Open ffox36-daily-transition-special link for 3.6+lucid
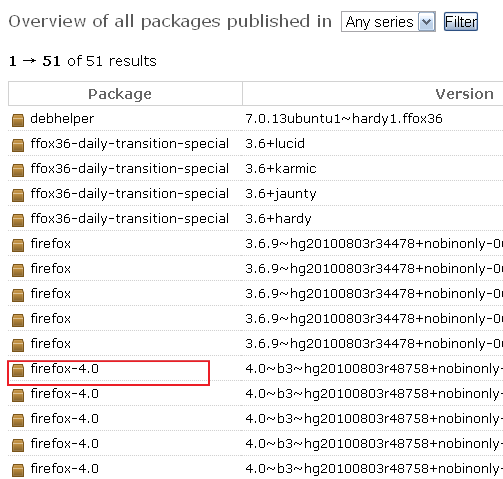This screenshot has width=503, height=479. coord(130,144)
